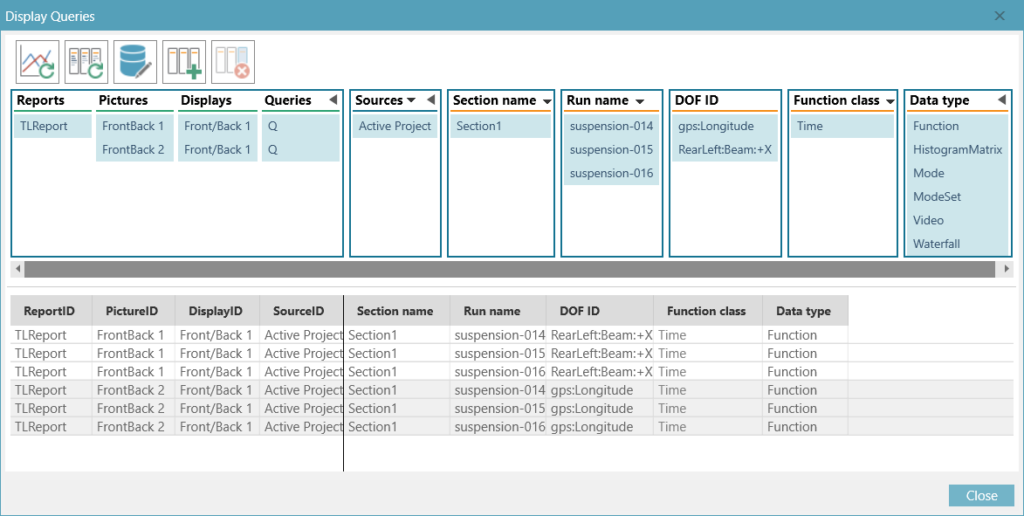
Task: Click the refresh chart display icon
Action: point(37,62)
